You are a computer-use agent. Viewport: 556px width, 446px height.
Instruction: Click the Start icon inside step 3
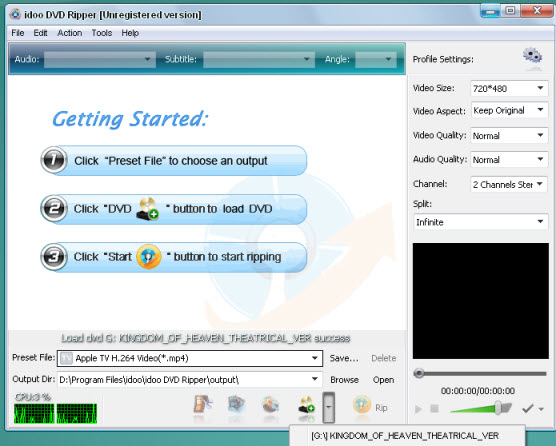click(x=149, y=257)
